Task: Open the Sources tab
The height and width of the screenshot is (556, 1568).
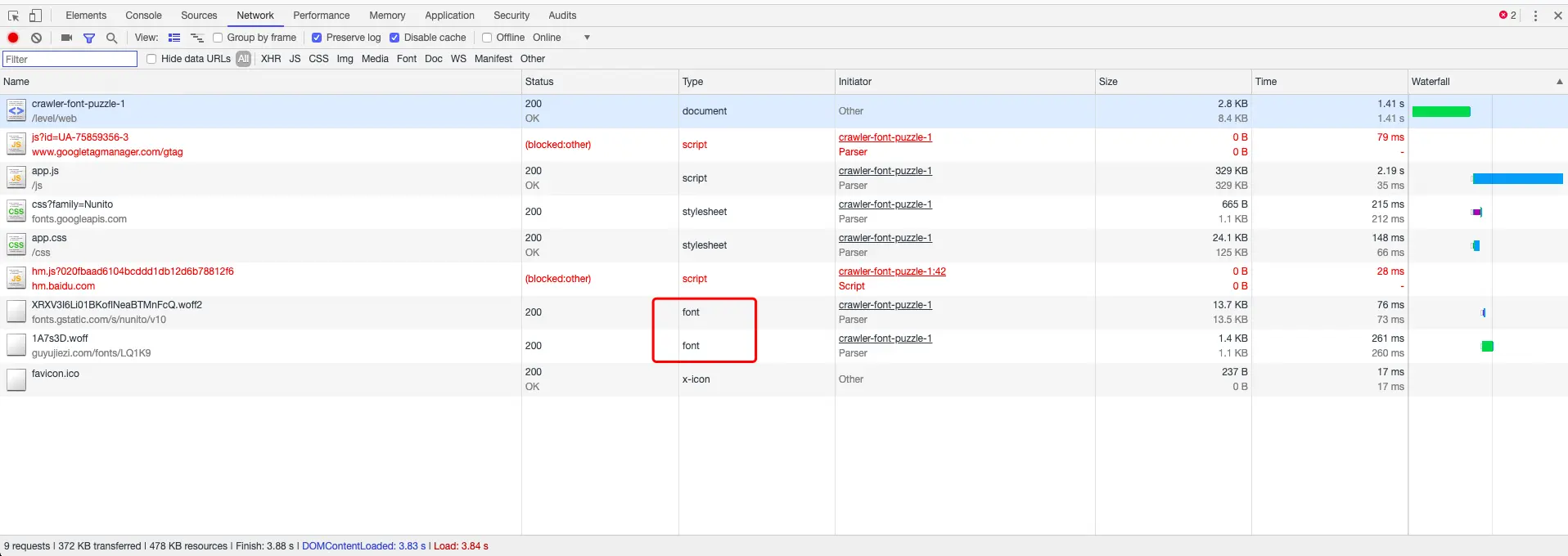Action: tap(199, 16)
